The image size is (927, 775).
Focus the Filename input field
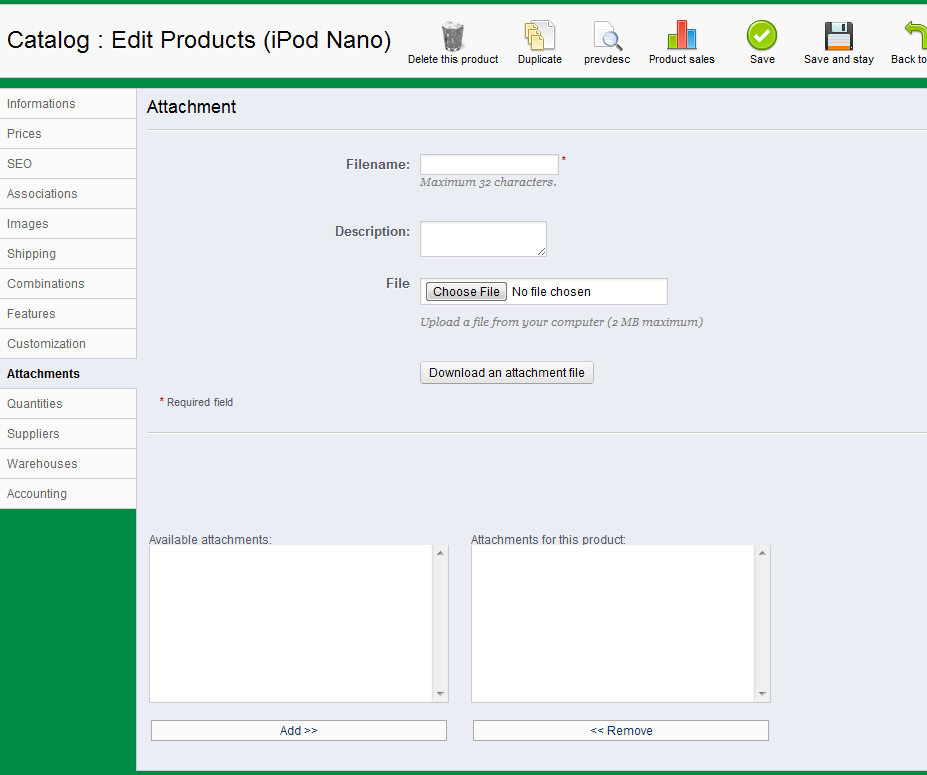pyautogui.click(x=489, y=165)
